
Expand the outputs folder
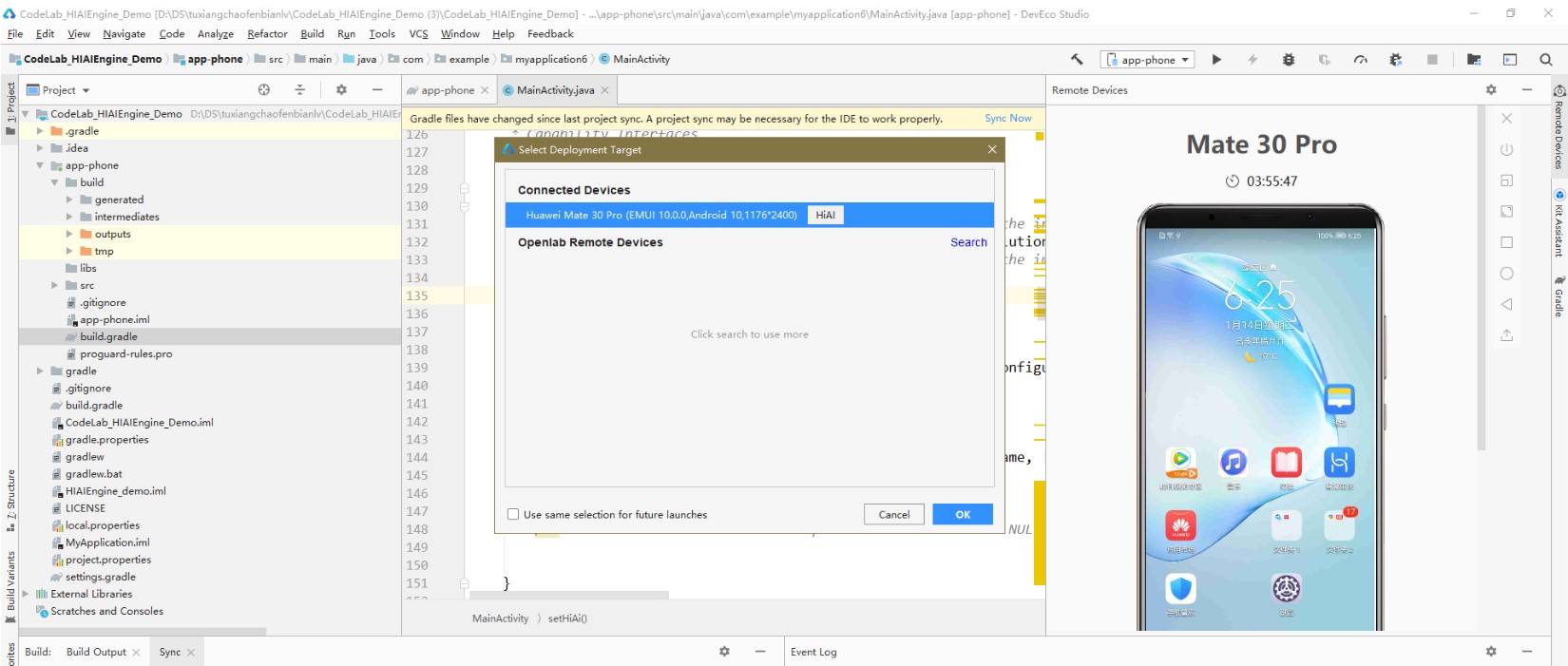tap(69, 234)
